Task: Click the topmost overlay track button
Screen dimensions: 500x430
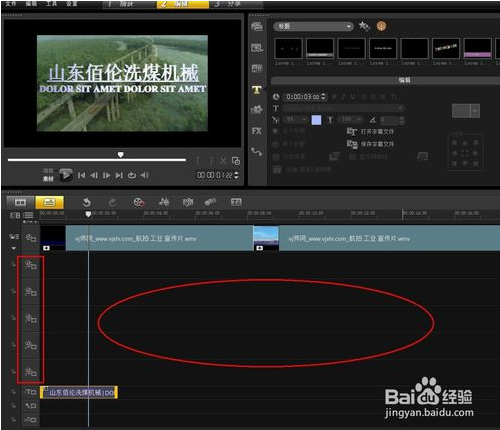Action: 31,265
